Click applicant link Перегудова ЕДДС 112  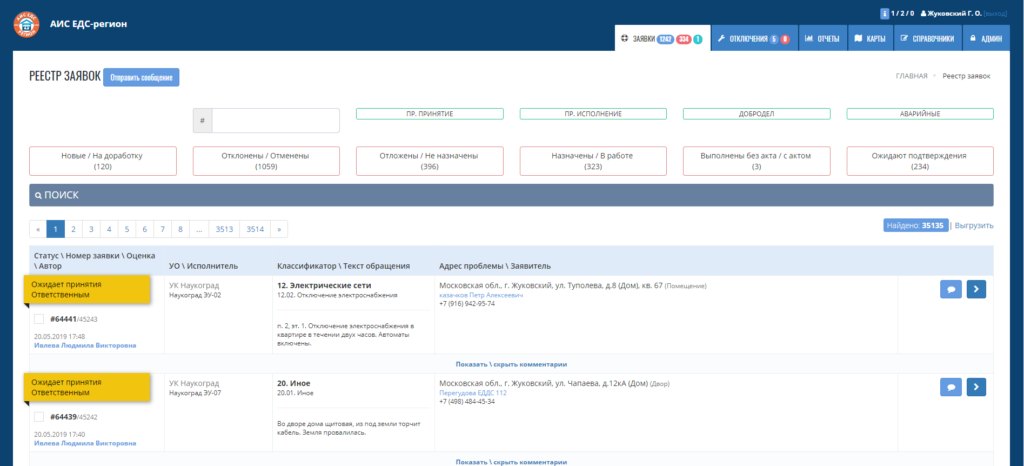click(x=473, y=393)
